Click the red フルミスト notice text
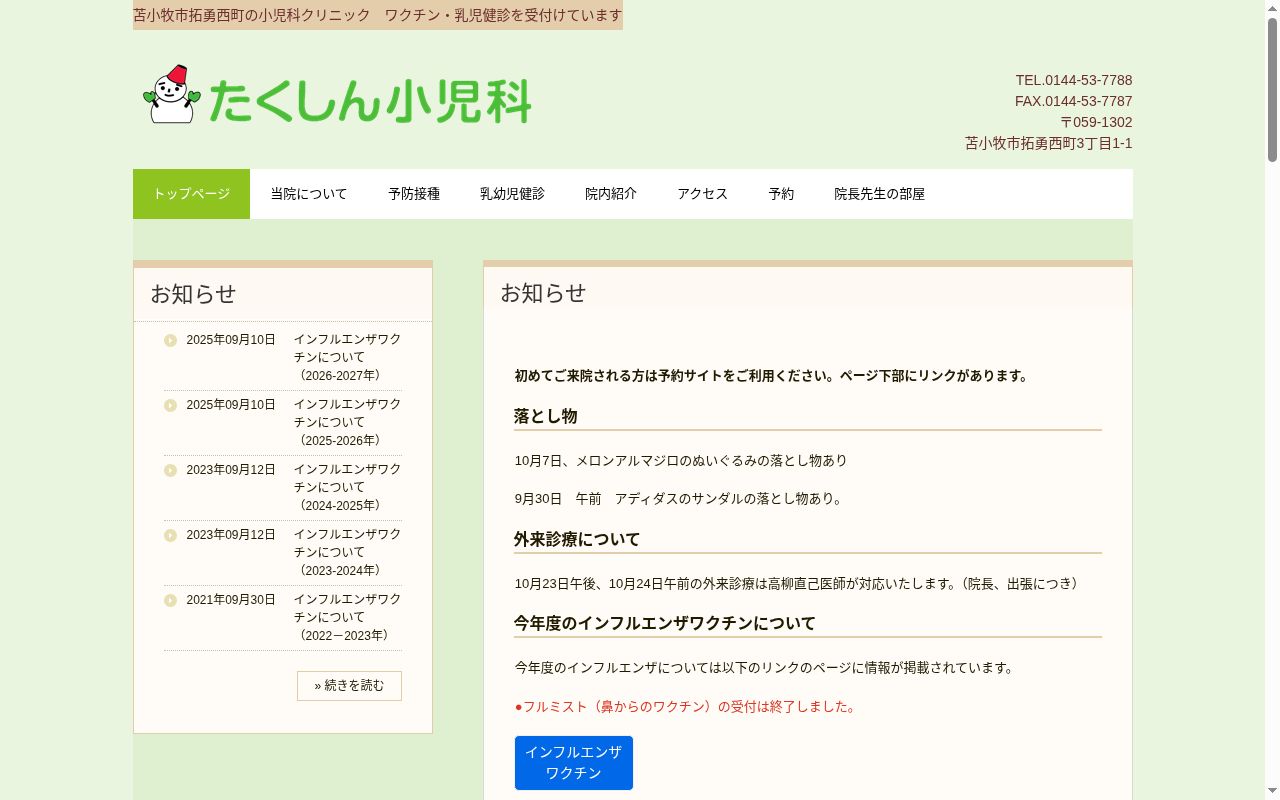Screen dimensions: 1280x800 [x=687, y=707]
